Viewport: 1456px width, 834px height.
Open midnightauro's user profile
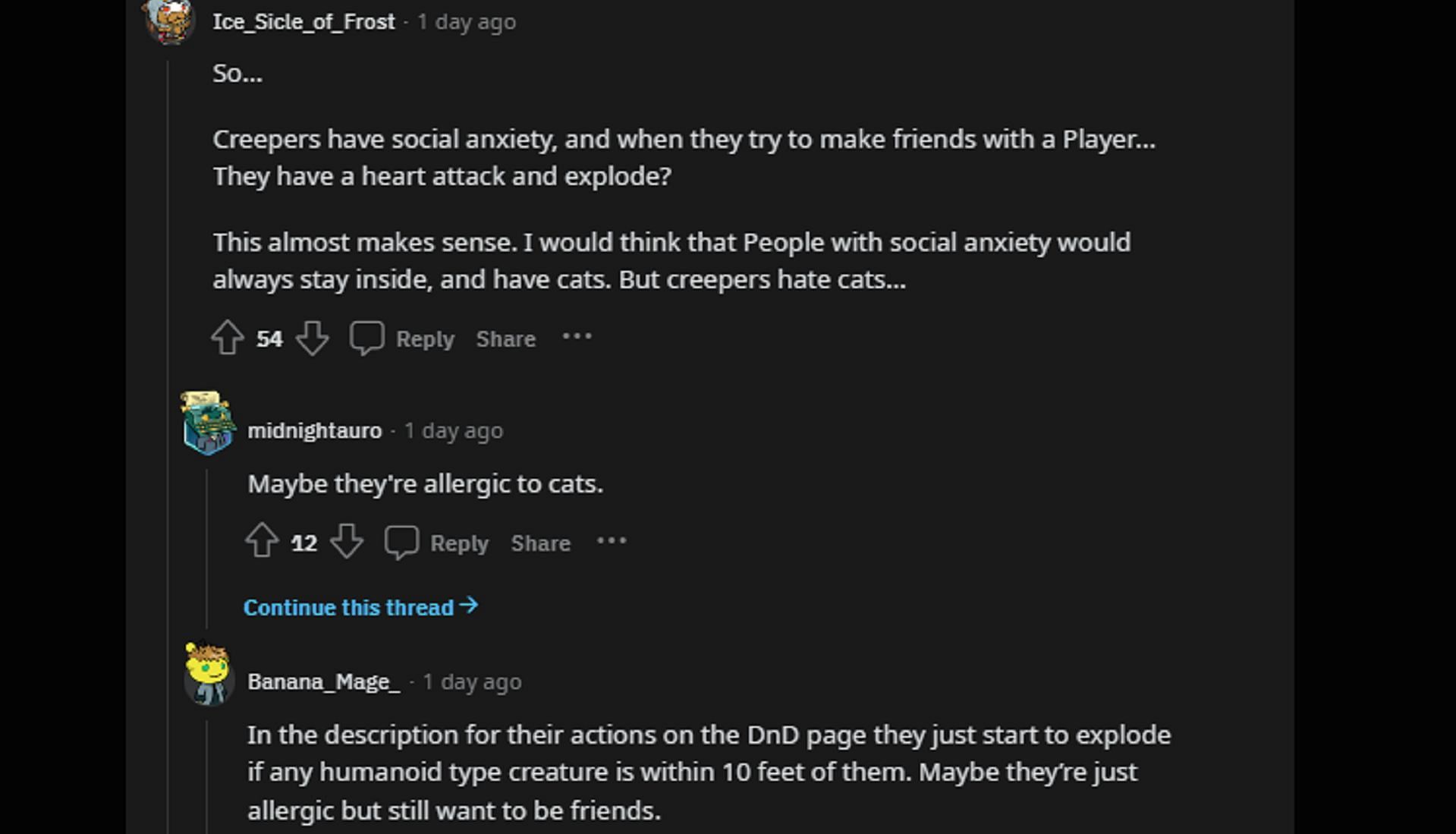[x=314, y=430]
